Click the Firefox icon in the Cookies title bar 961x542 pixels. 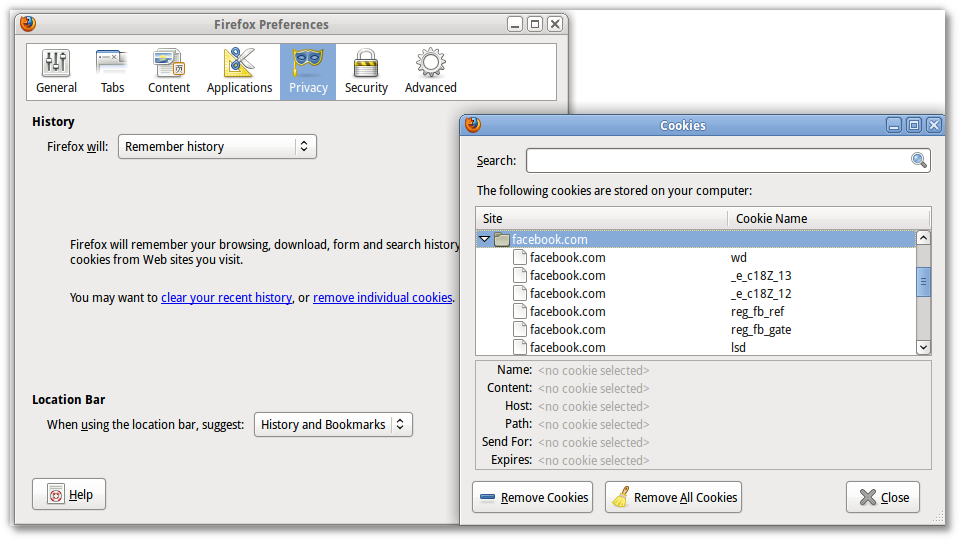pyautogui.click(x=473, y=125)
